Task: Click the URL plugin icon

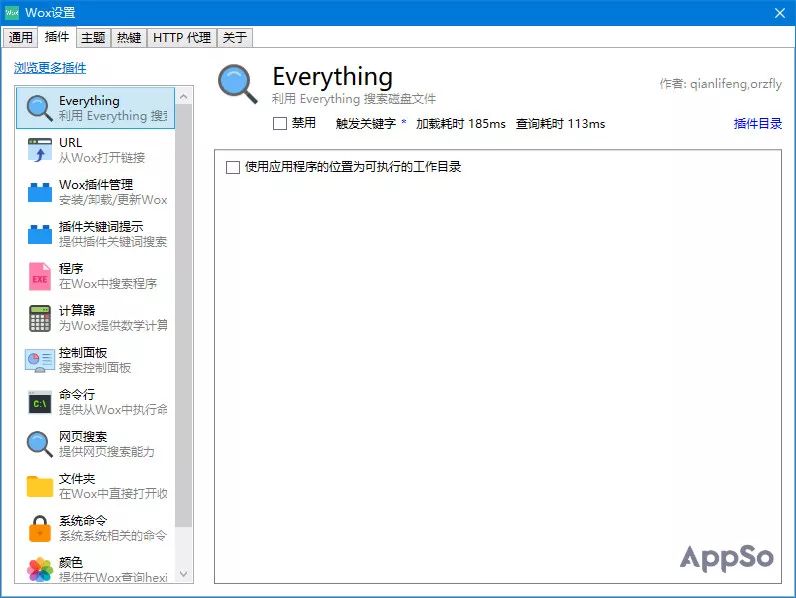Action: pos(40,150)
